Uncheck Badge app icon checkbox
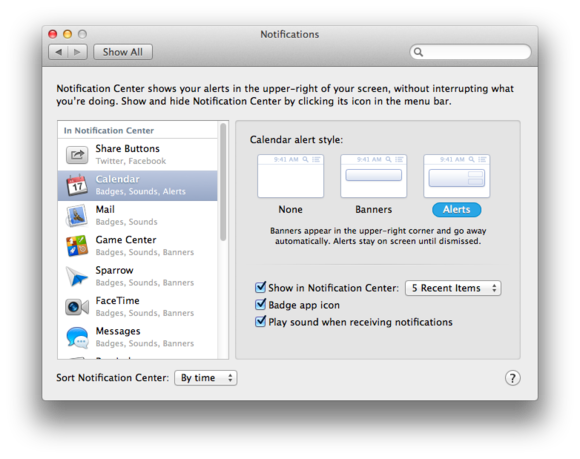580x459 pixels. 260,304
